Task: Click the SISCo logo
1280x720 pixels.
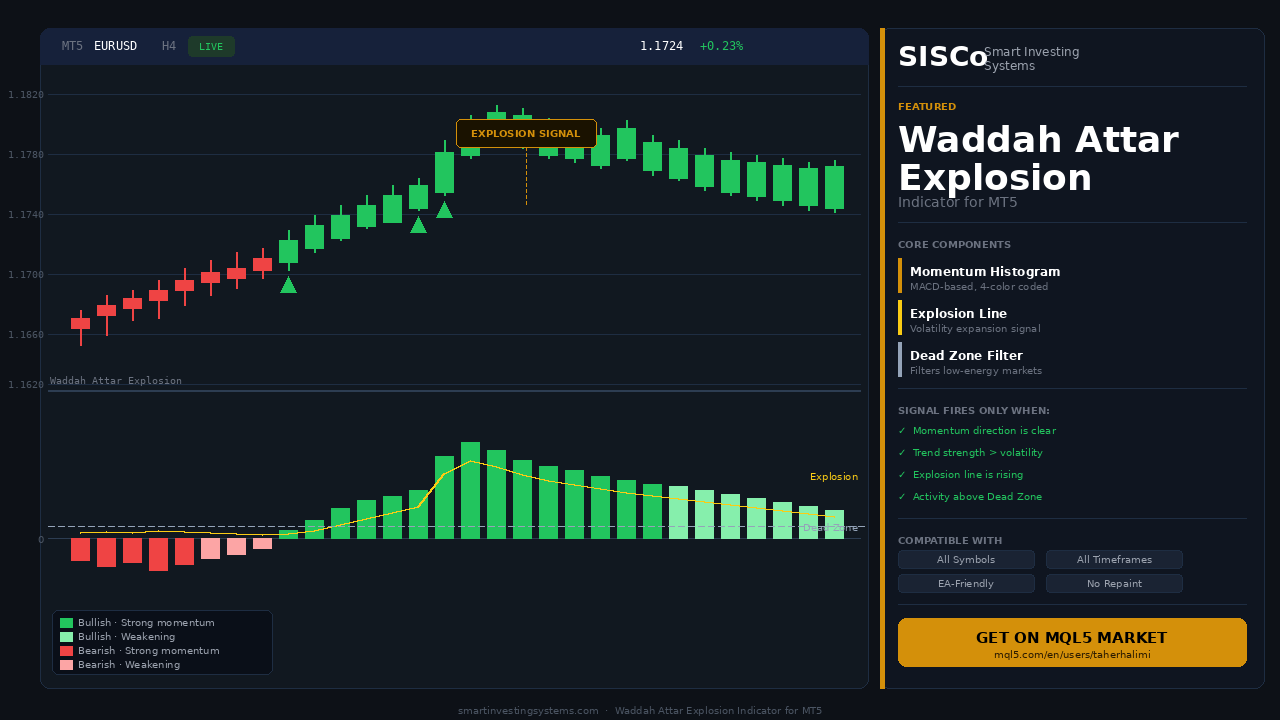Action: point(942,58)
